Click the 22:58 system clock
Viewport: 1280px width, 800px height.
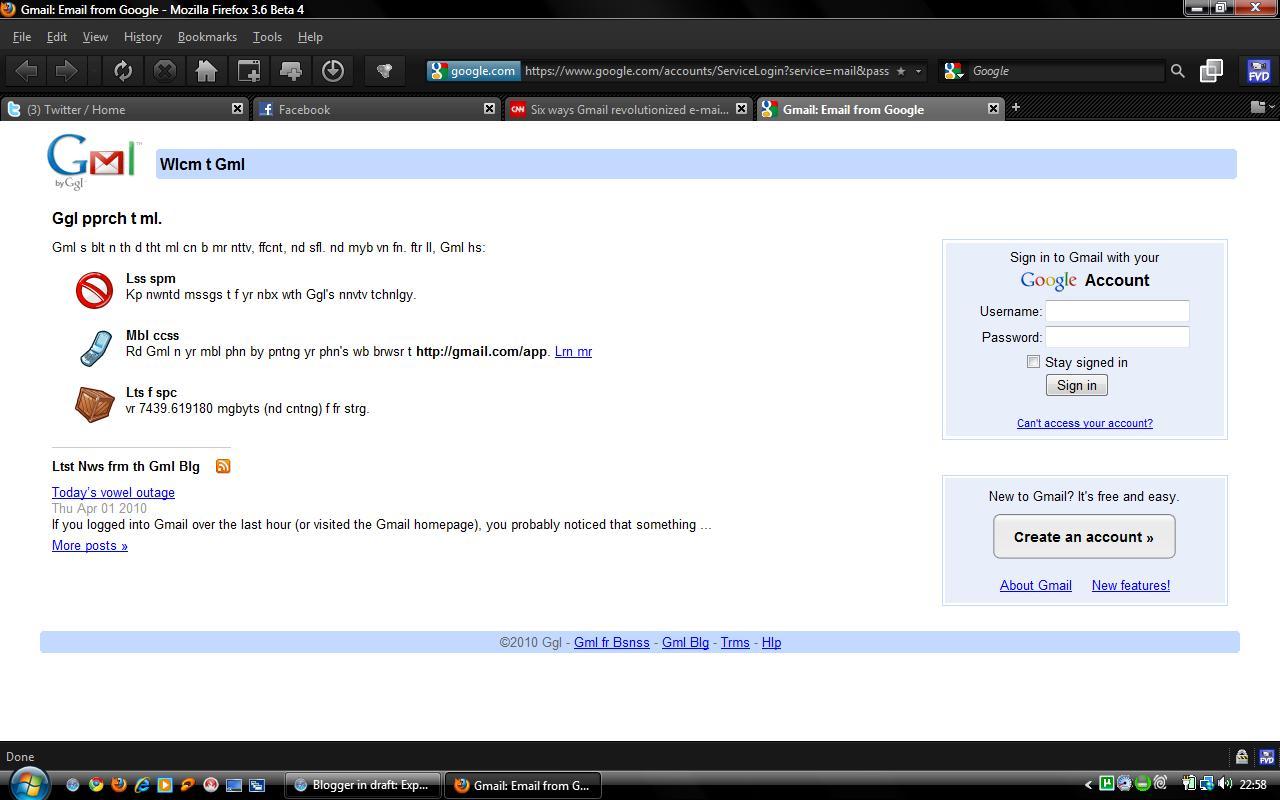coord(1253,785)
